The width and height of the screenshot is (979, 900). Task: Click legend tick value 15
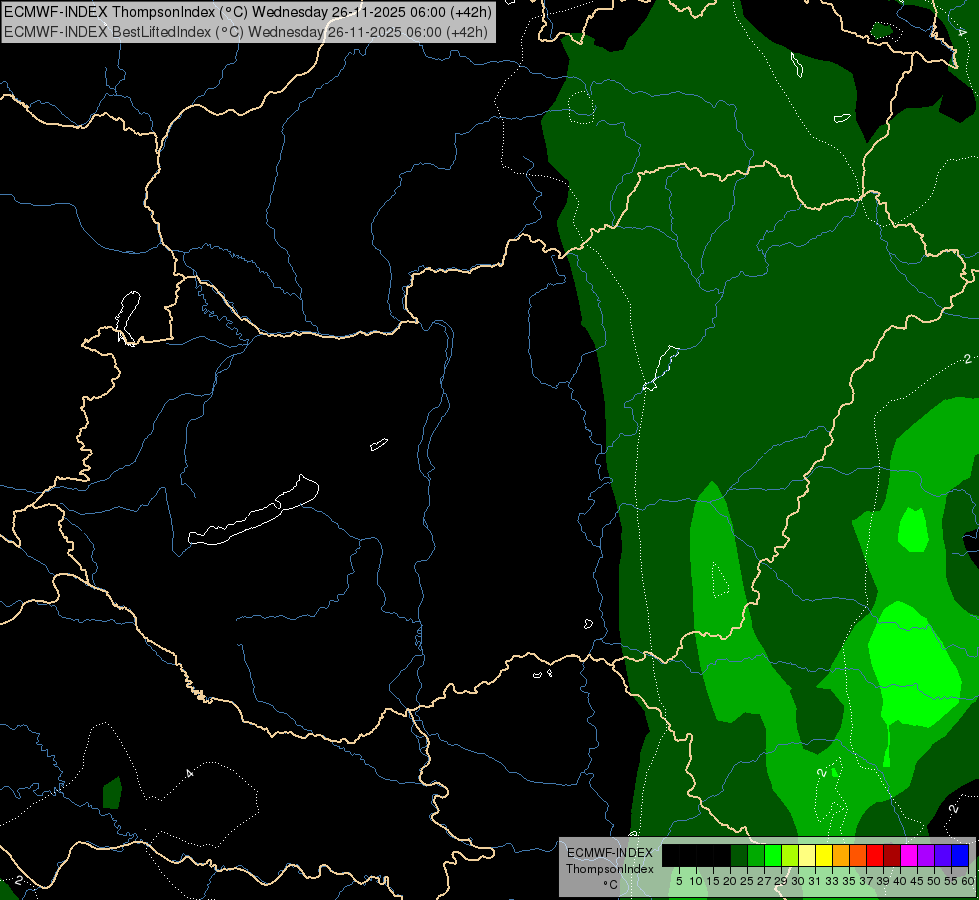[713, 881]
